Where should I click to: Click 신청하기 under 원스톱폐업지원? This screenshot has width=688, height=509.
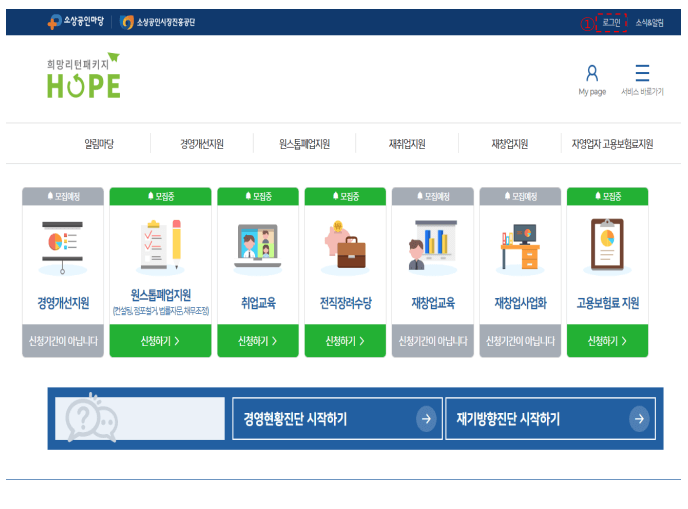pyautogui.click(x=160, y=341)
